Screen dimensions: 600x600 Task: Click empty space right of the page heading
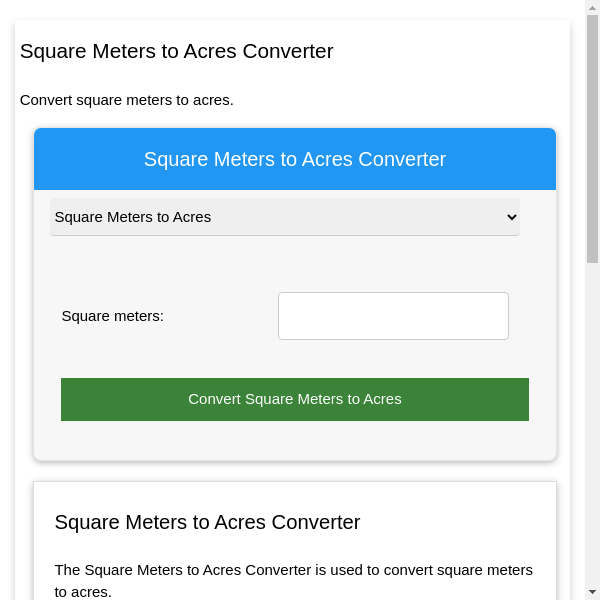(450, 51)
